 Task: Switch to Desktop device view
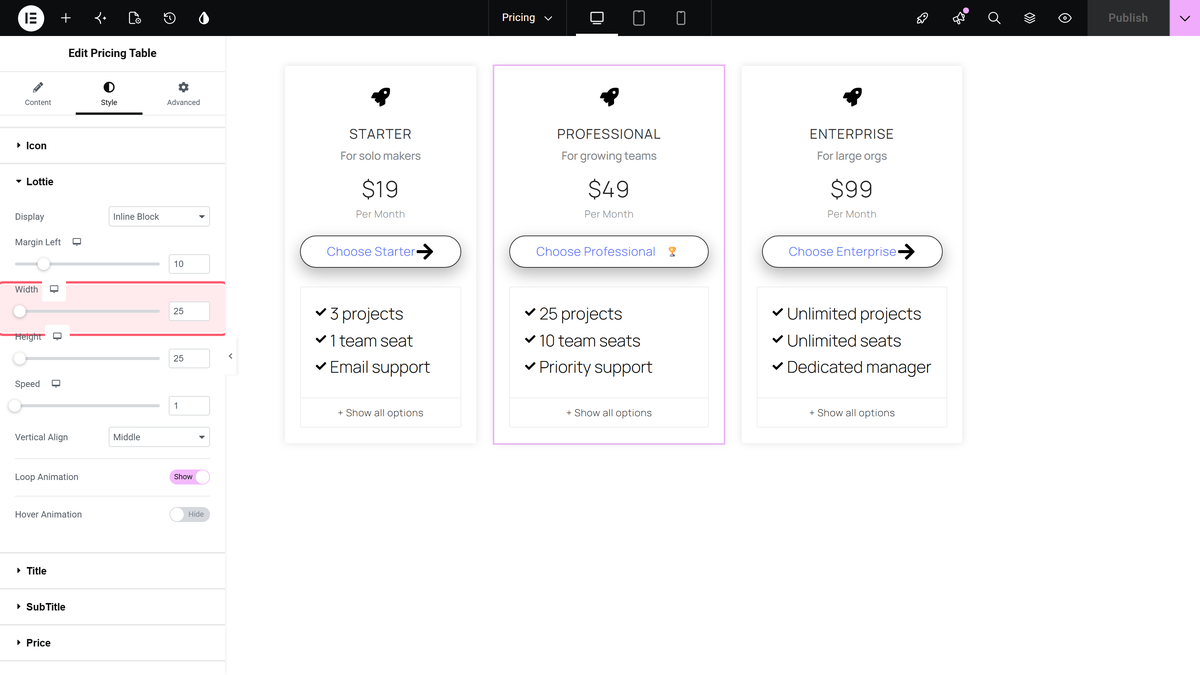click(x=597, y=18)
